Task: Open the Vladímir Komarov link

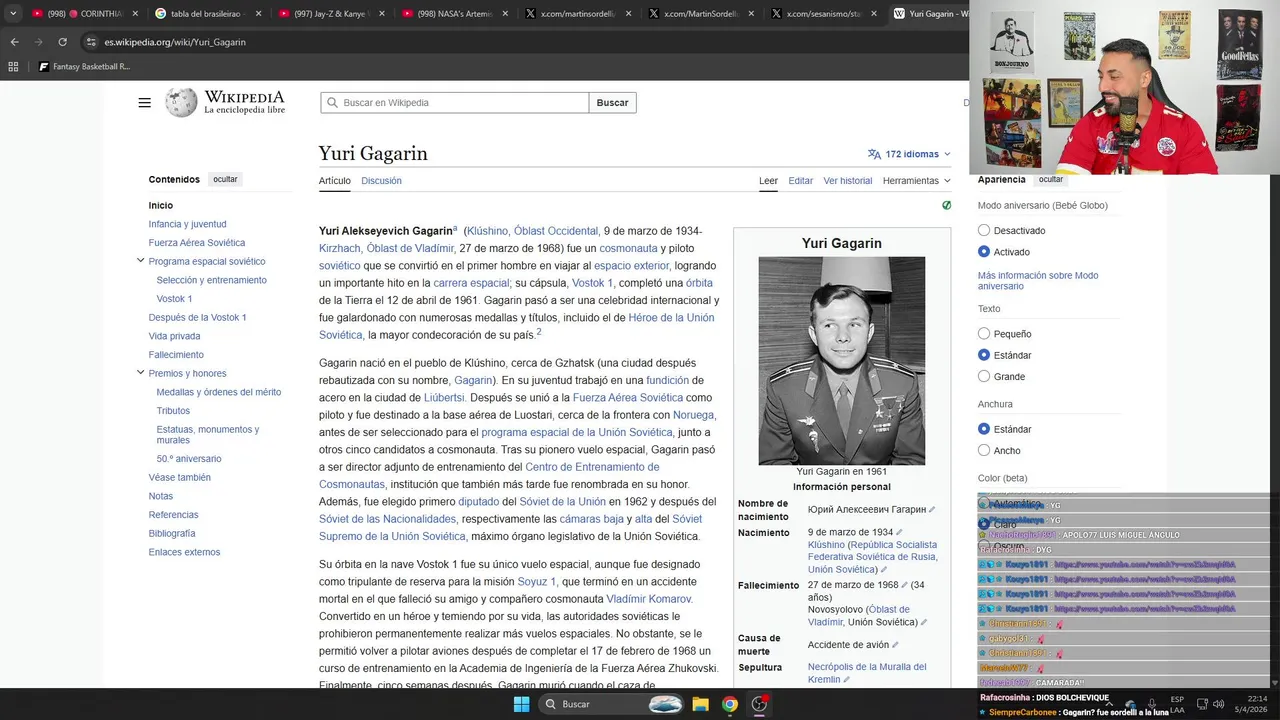Action: point(648,599)
